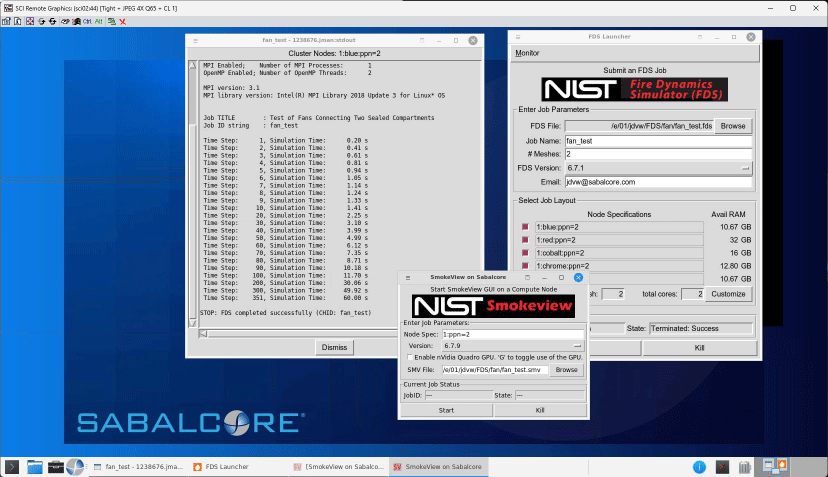This screenshot has width=828, height=477.
Task: Kill the job in FDS Launcher
Action: point(699,348)
